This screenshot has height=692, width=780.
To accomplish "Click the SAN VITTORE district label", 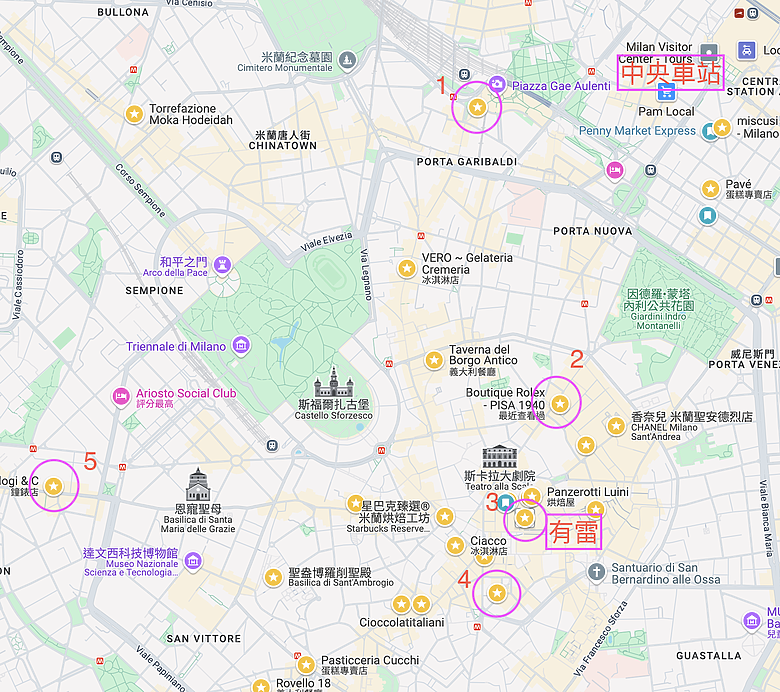I will tap(203, 638).
